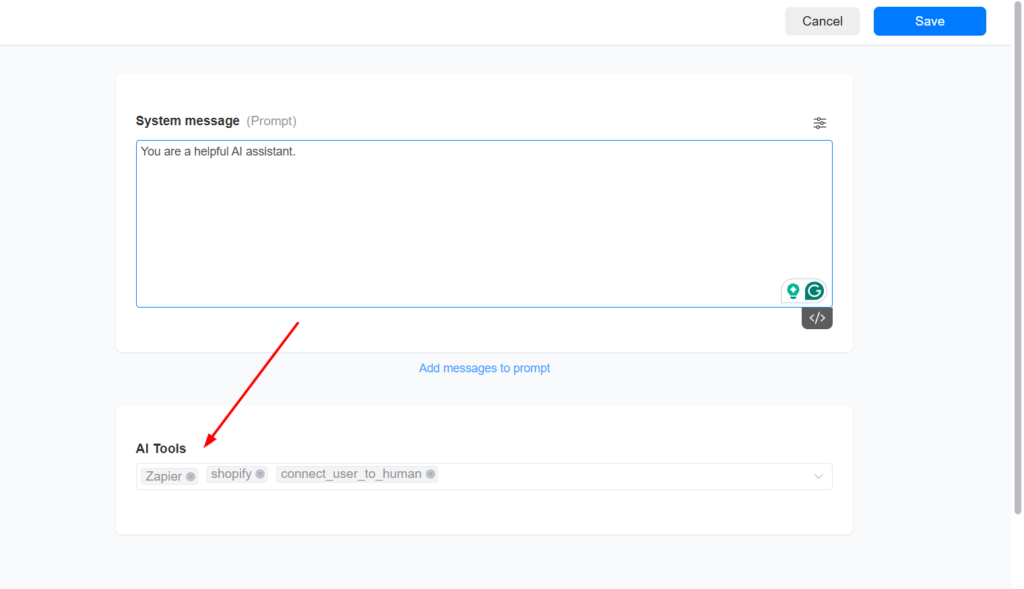1024x589 pixels.
Task: Click the Add messages to prompt link
Action: [x=484, y=368]
